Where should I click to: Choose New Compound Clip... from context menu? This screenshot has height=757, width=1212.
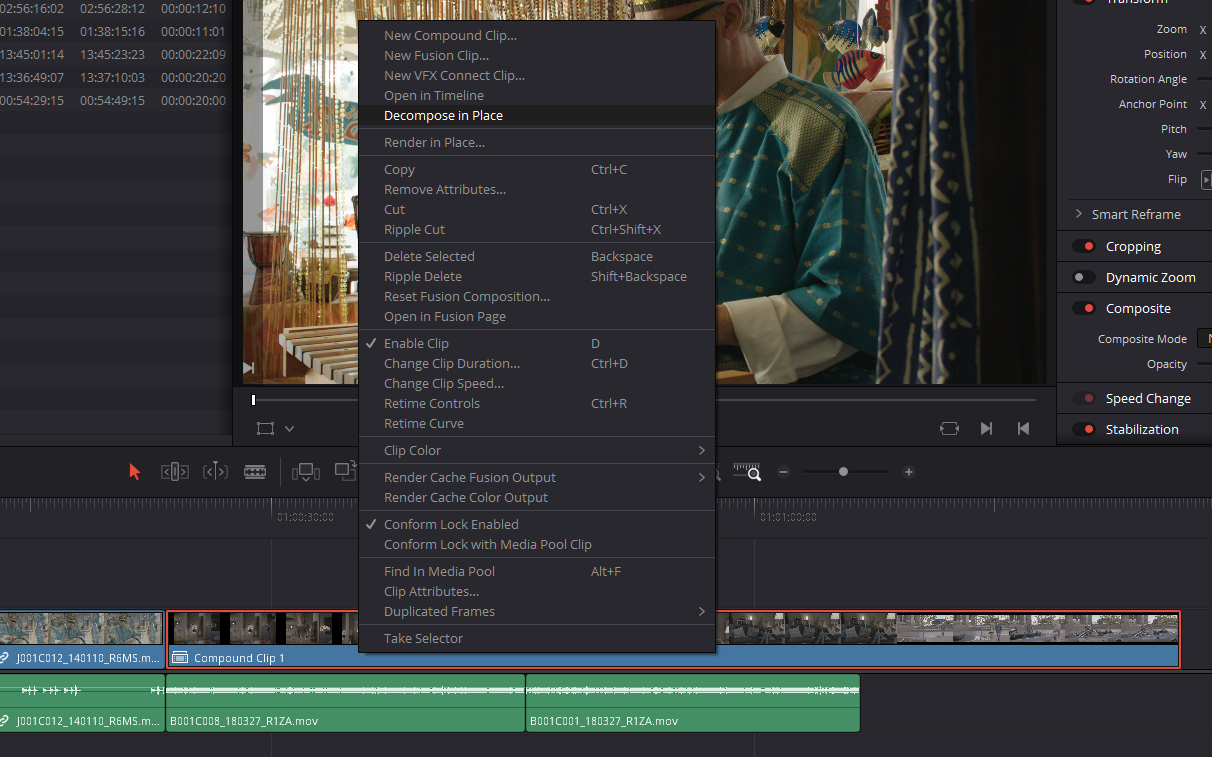pos(537,35)
